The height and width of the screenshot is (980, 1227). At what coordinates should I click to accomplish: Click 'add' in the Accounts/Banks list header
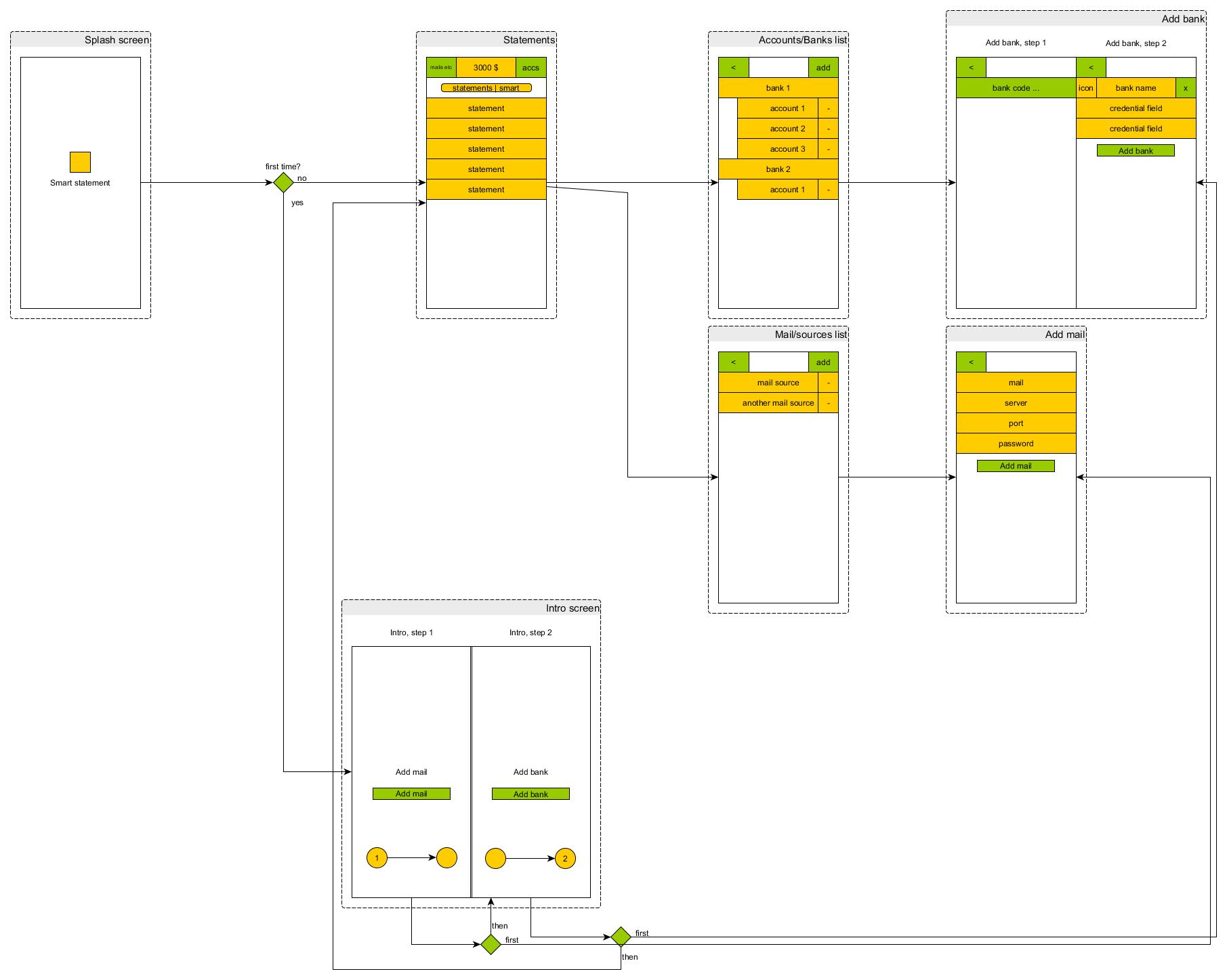pyautogui.click(x=823, y=68)
